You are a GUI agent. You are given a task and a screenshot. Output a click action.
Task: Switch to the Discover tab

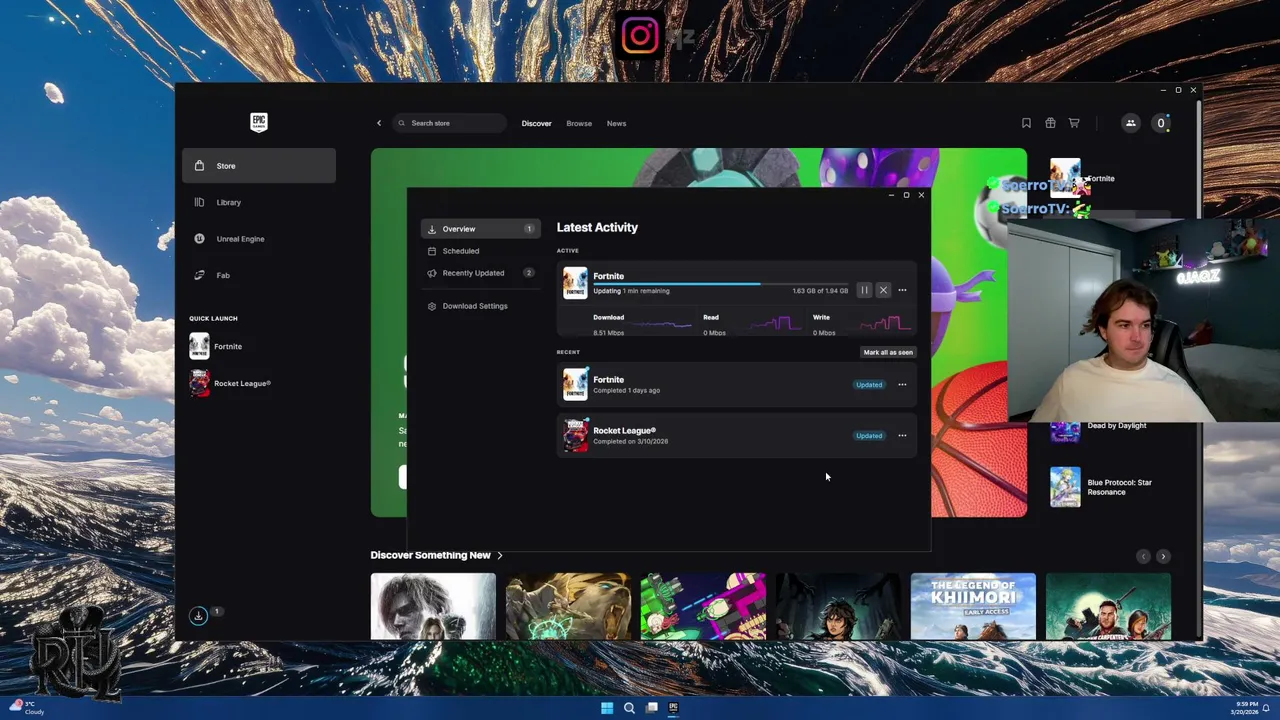point(536,123)
